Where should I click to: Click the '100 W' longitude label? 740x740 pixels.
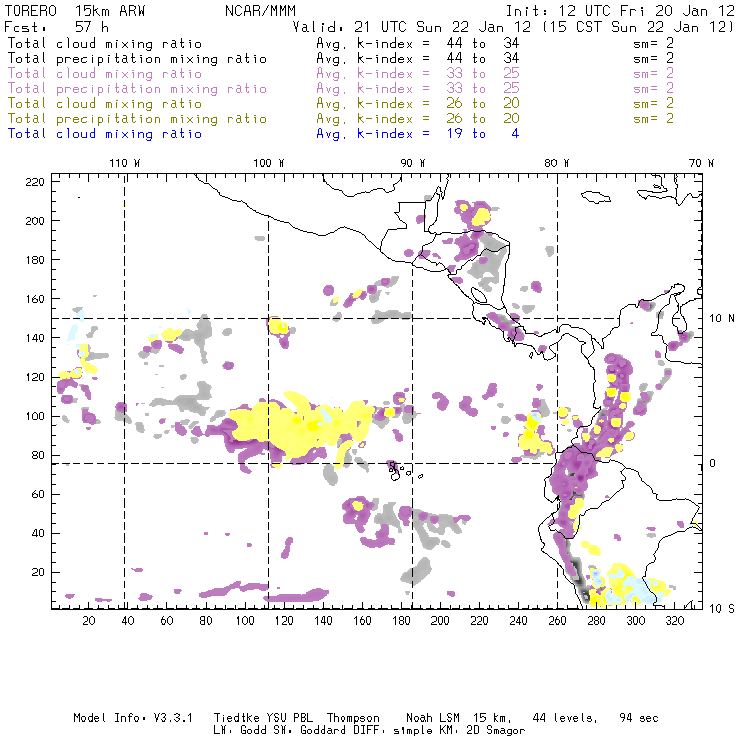(x=269, y=163)
